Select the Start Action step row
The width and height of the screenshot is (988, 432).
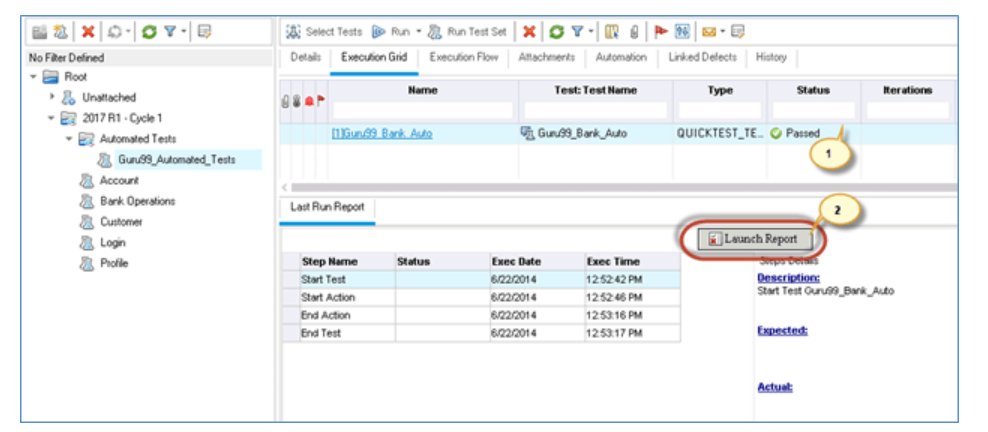(481, 297)
